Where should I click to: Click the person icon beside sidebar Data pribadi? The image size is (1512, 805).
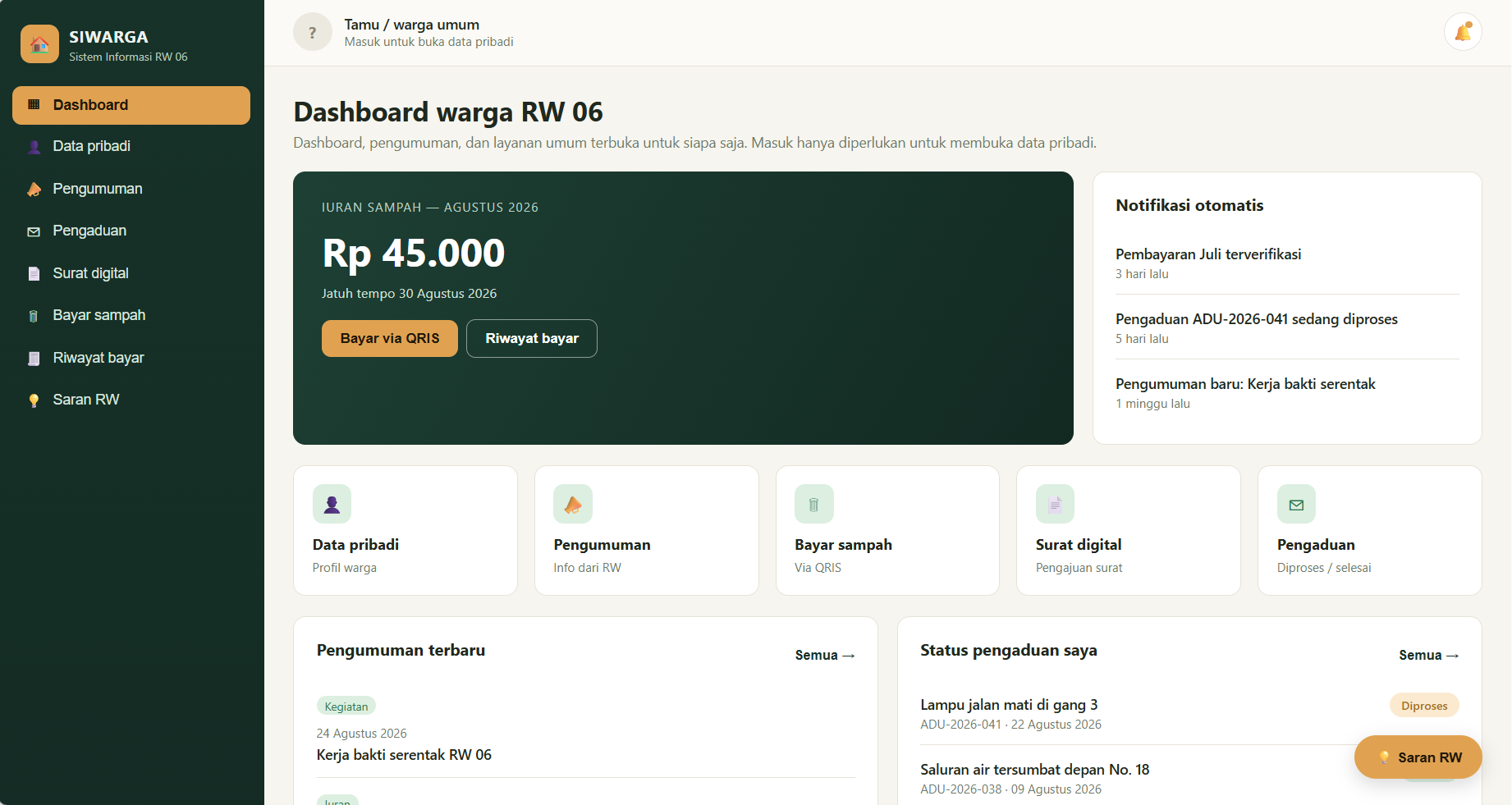coord(34,147)
